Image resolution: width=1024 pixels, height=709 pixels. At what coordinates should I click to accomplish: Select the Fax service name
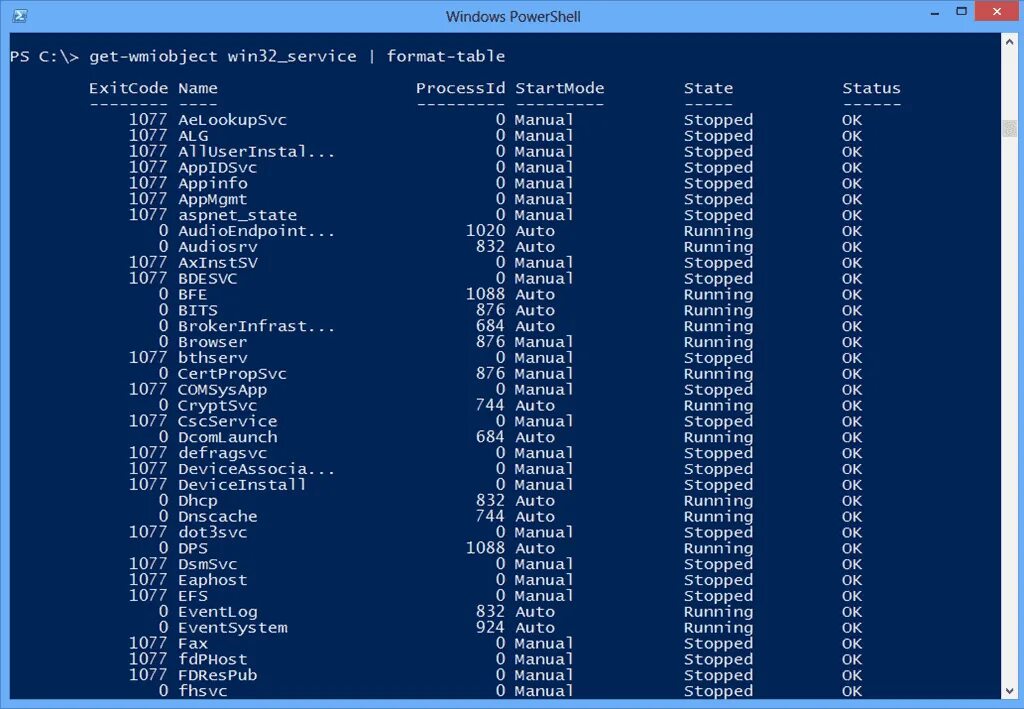[193, 644]
